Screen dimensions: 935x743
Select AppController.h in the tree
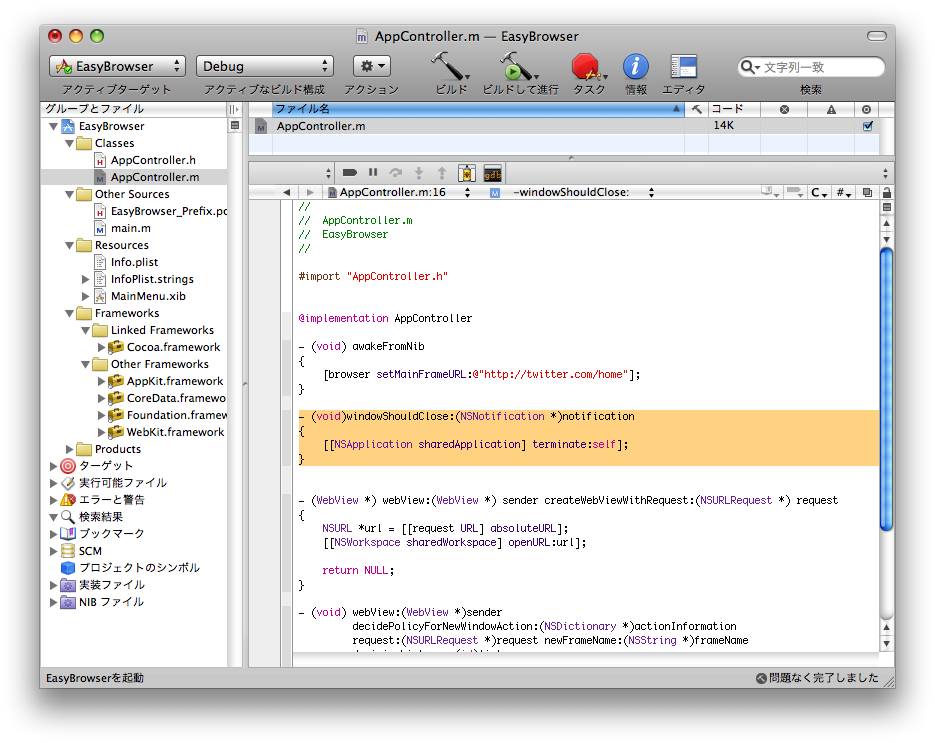pos(153,160)
